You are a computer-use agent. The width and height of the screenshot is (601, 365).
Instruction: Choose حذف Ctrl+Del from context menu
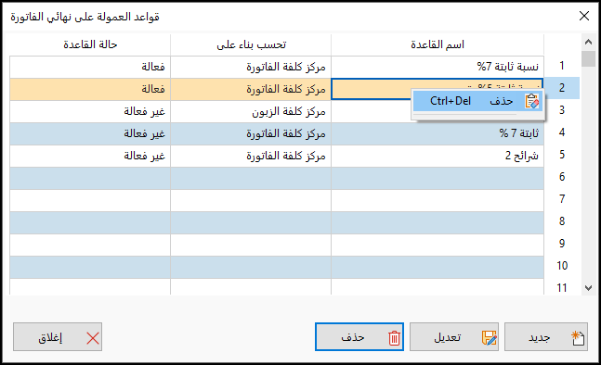tap(478, 101)
